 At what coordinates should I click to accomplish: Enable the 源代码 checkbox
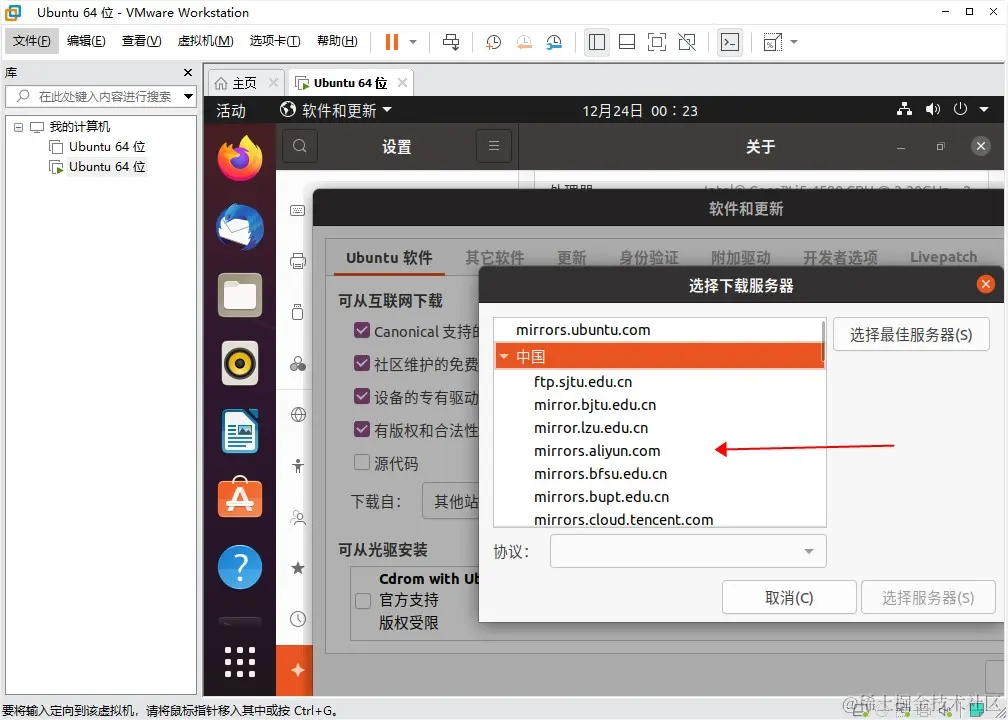click(362, 462)
